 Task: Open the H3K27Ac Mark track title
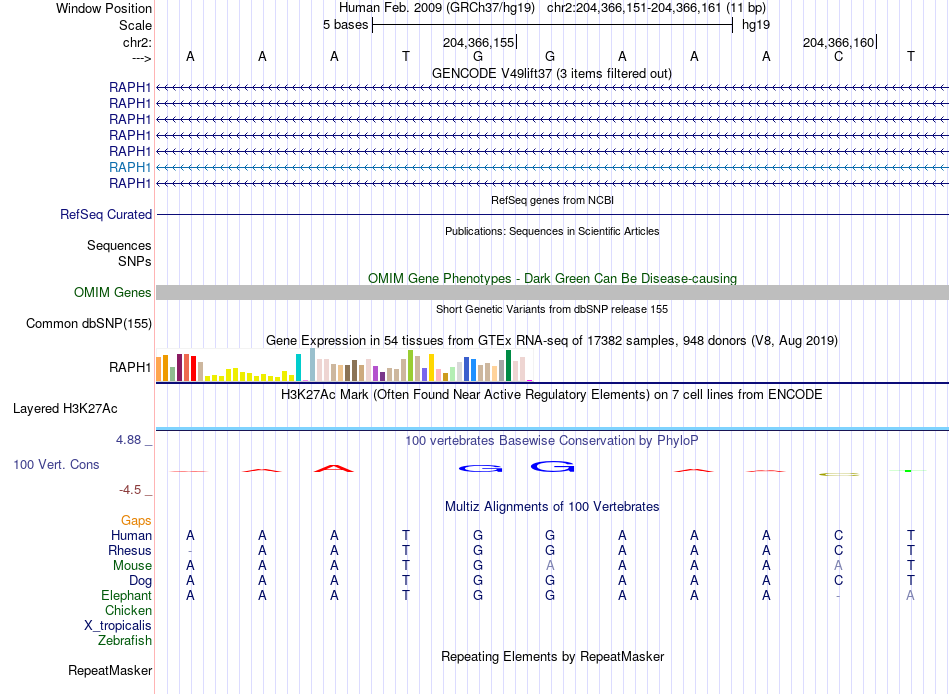pos(552,395)
